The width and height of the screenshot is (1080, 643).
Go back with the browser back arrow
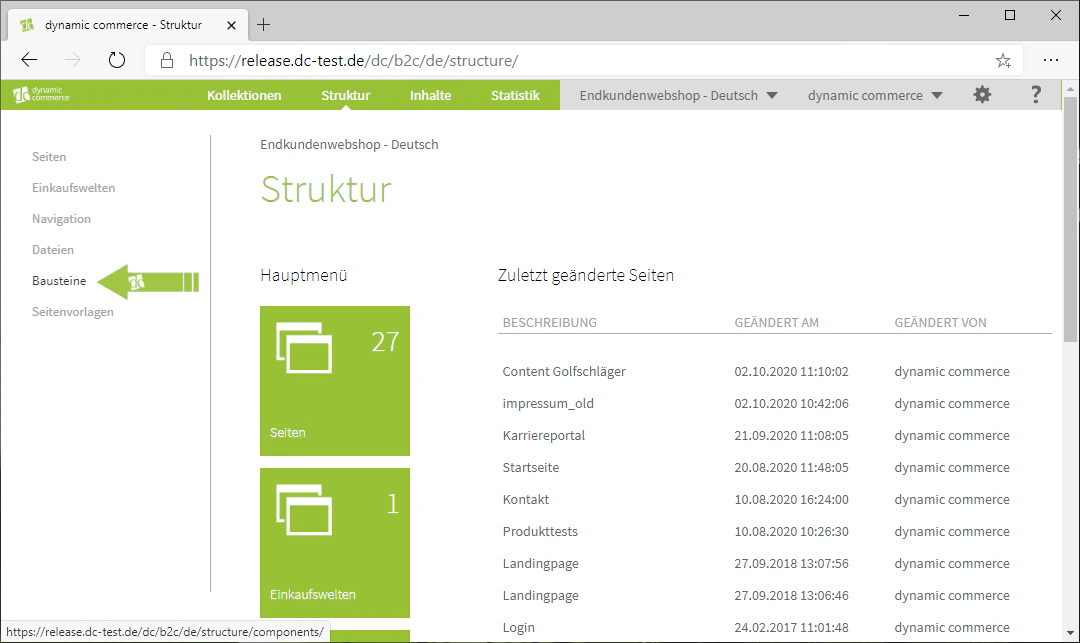(29, 61)
